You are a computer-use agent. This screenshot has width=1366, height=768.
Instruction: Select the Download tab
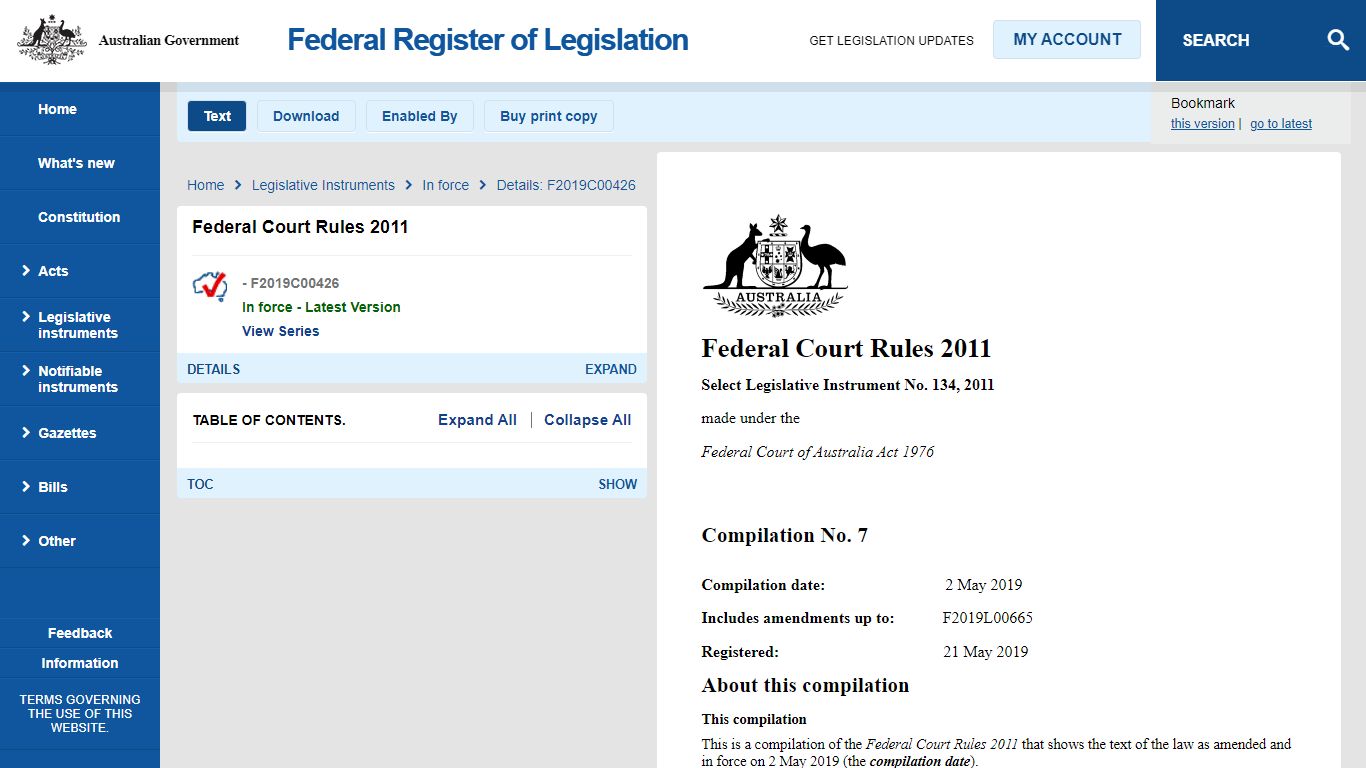[306, 116]
